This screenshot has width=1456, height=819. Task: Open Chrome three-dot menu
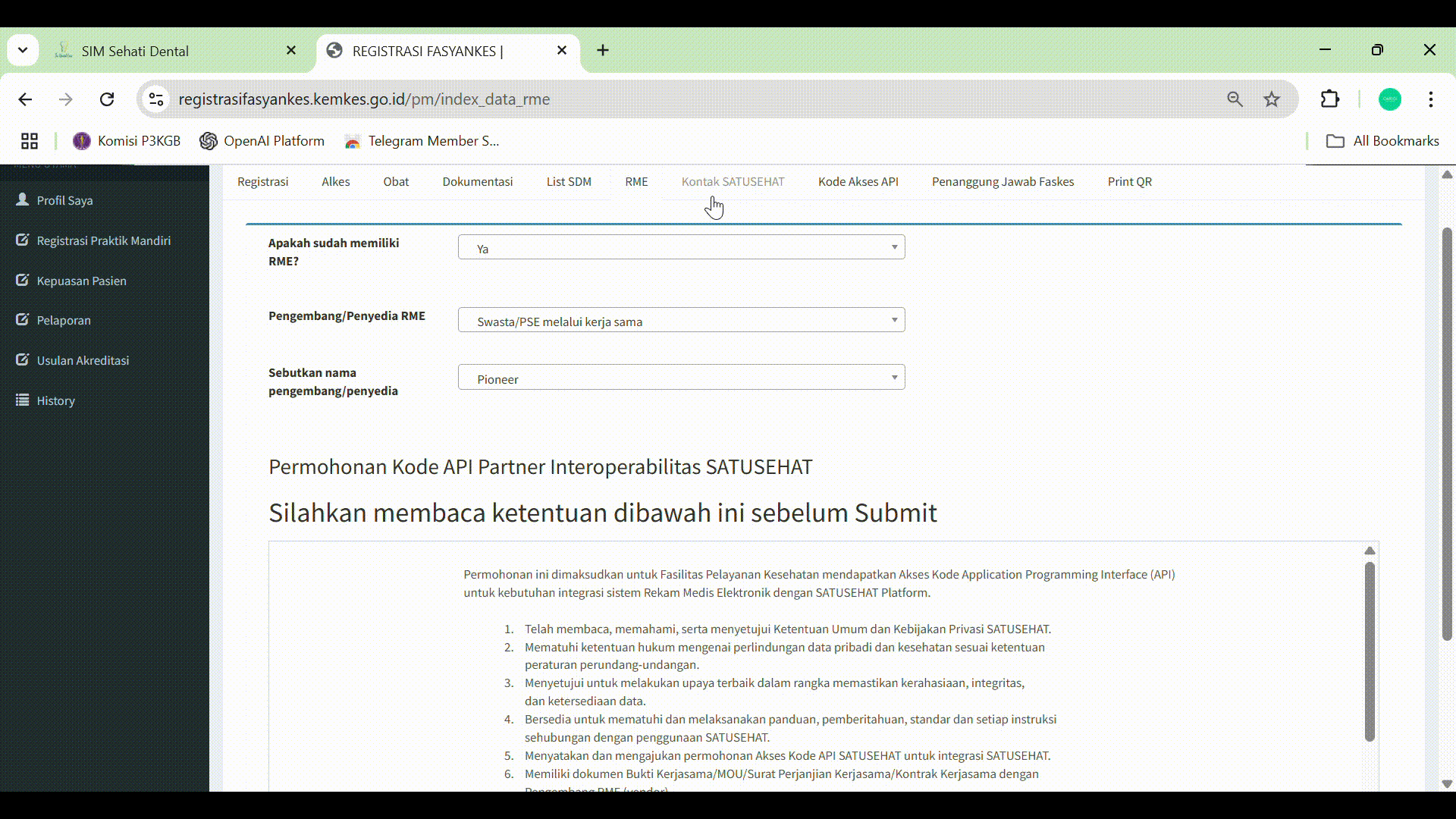pos(1430,99)
